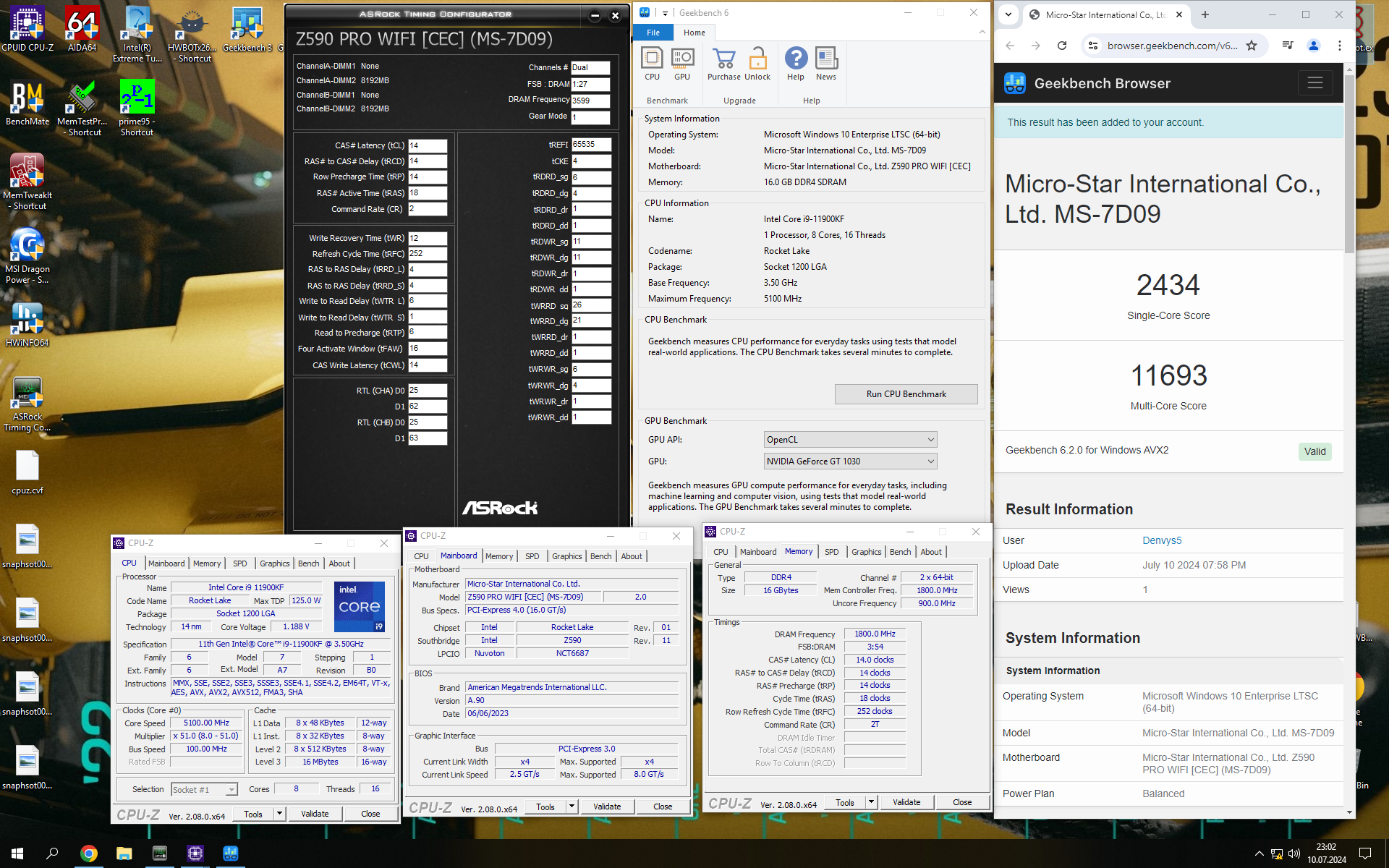
Task: Open the Chrome profile avatar icon
Action: pos(1314,46)
